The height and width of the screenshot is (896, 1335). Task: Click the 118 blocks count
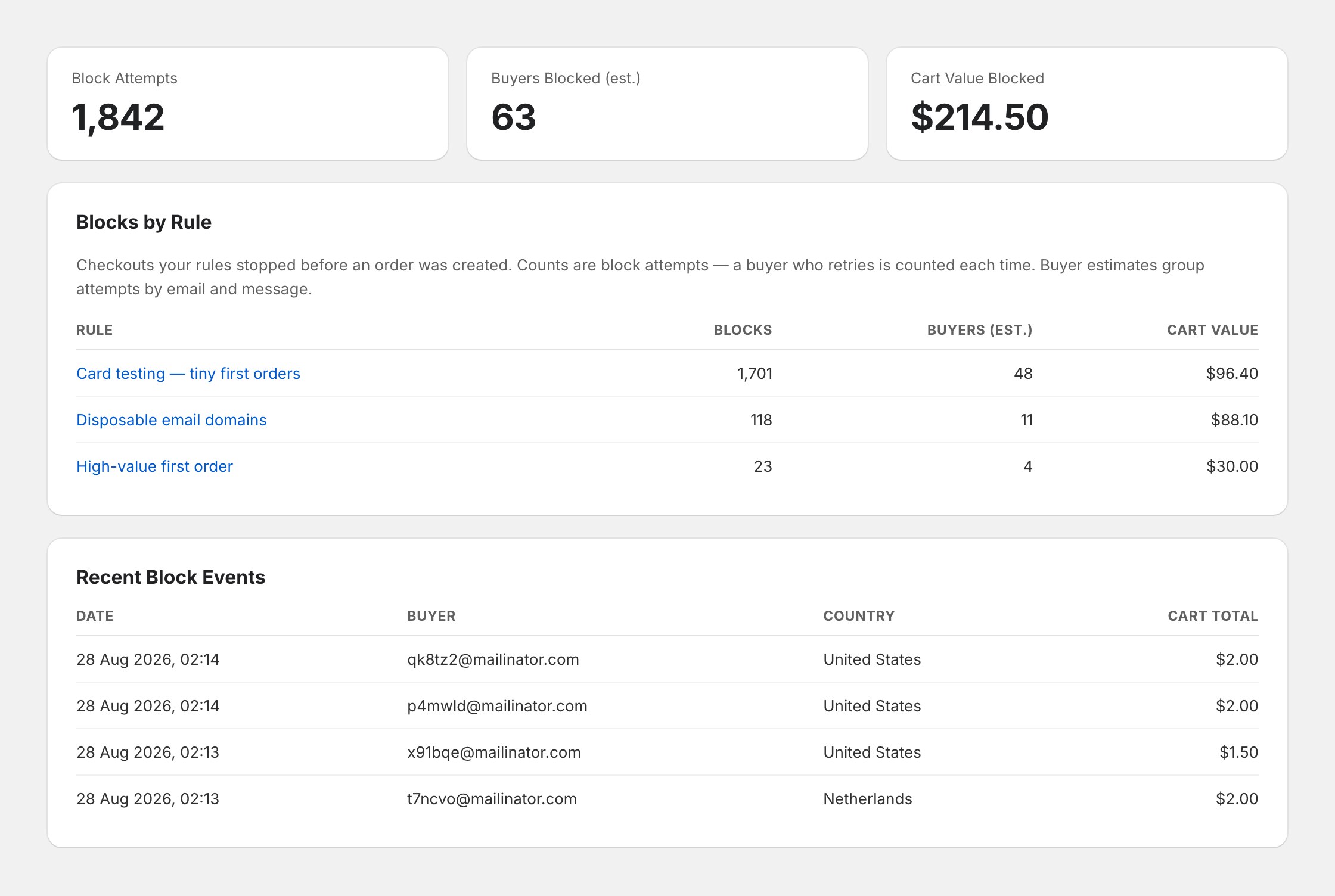tap(761, 420)
